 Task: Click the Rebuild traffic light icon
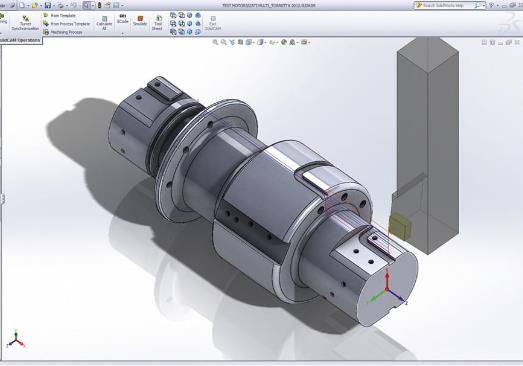99,5
